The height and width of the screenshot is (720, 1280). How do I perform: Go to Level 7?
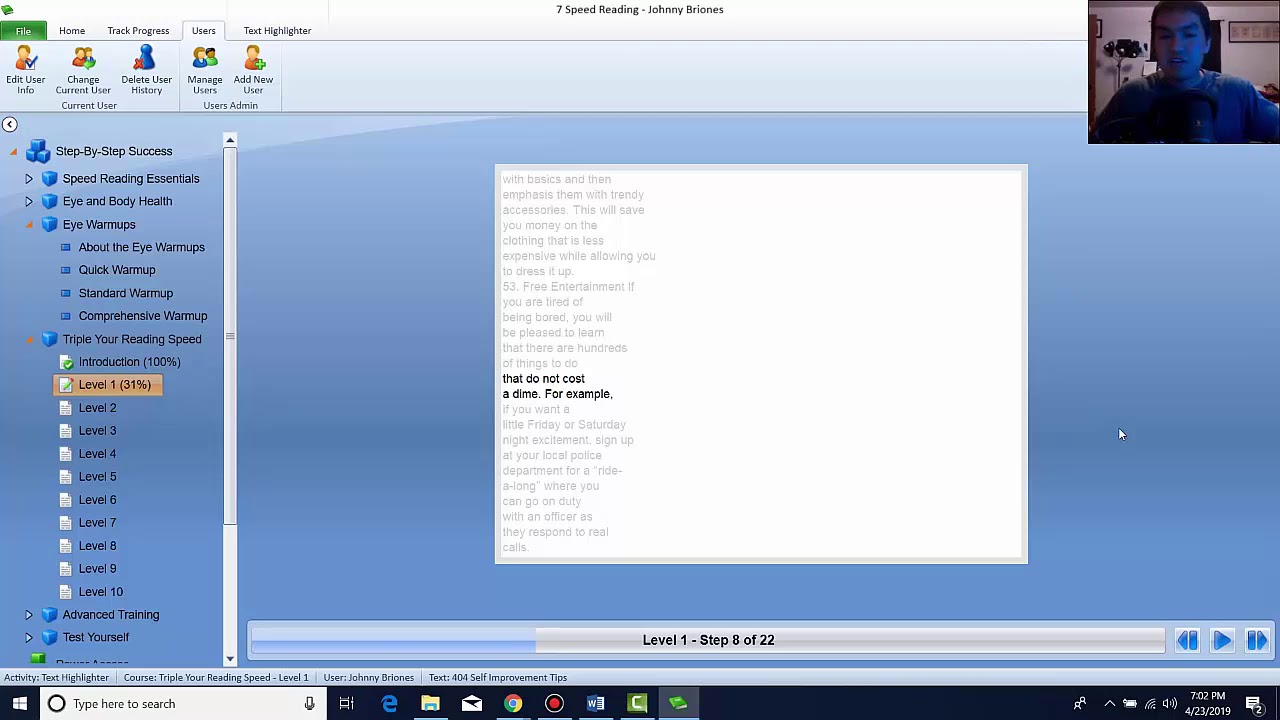click(x=97, y=523)
